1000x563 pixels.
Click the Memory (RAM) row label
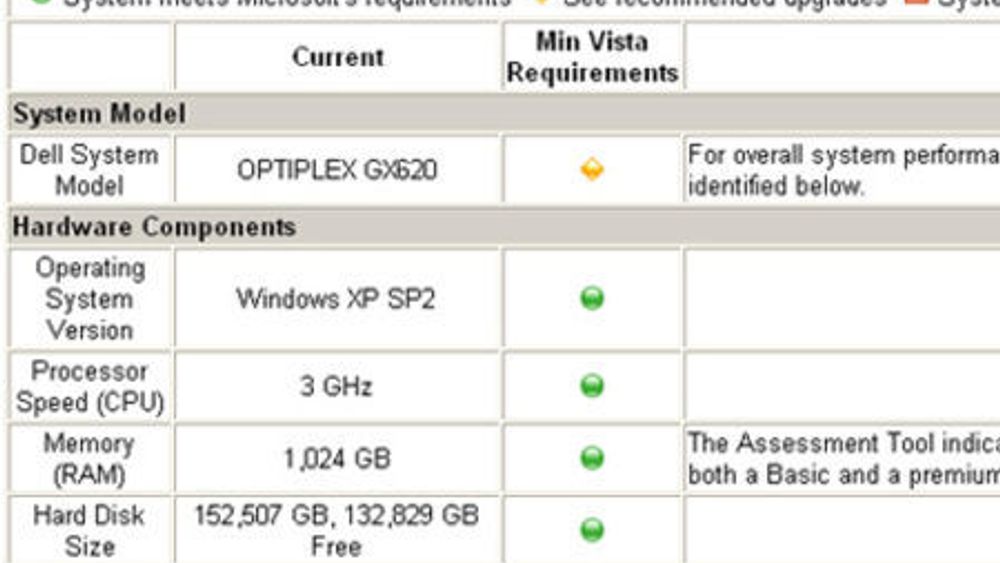(89, 458)
